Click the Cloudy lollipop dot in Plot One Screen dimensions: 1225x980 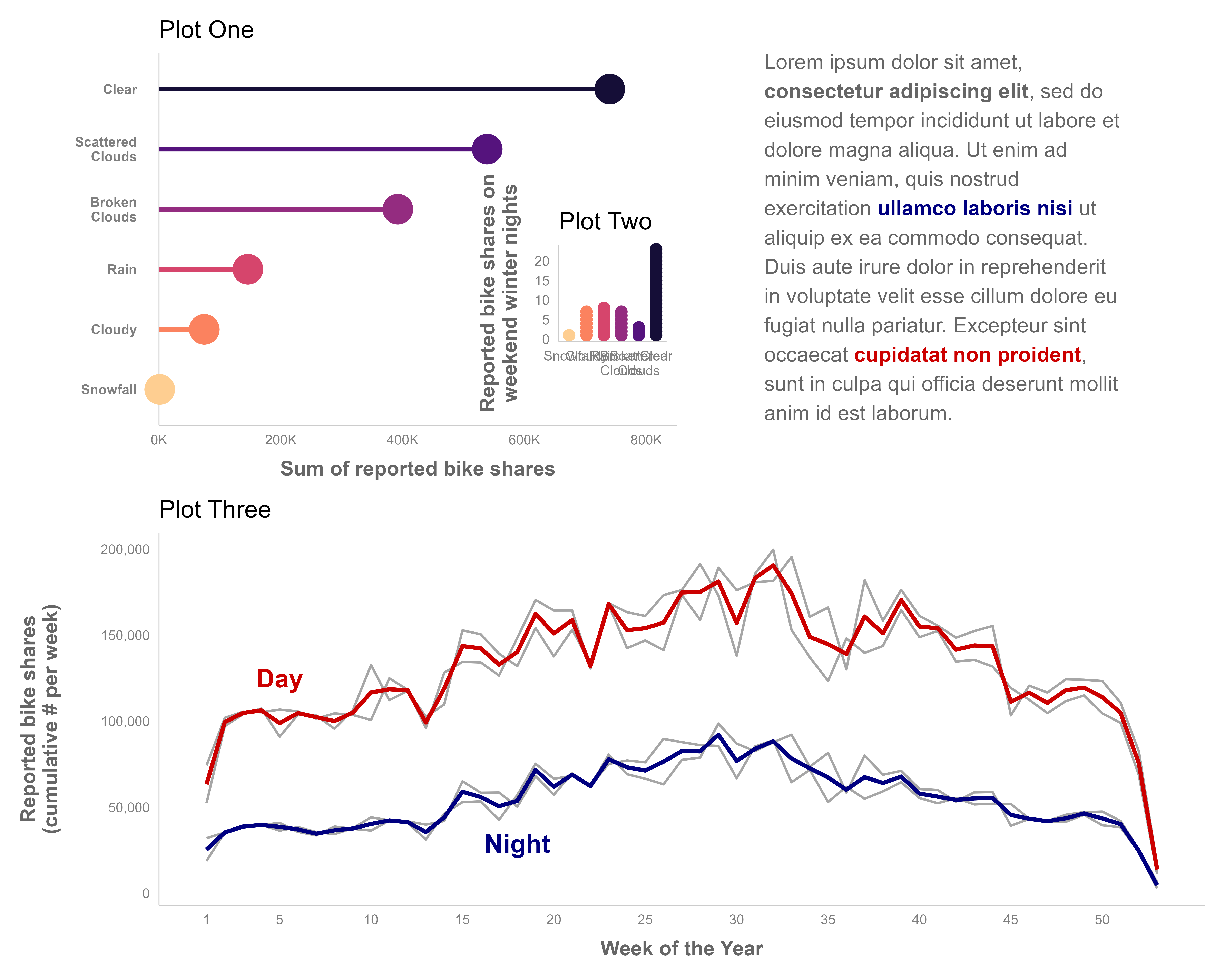coord(204,330)
